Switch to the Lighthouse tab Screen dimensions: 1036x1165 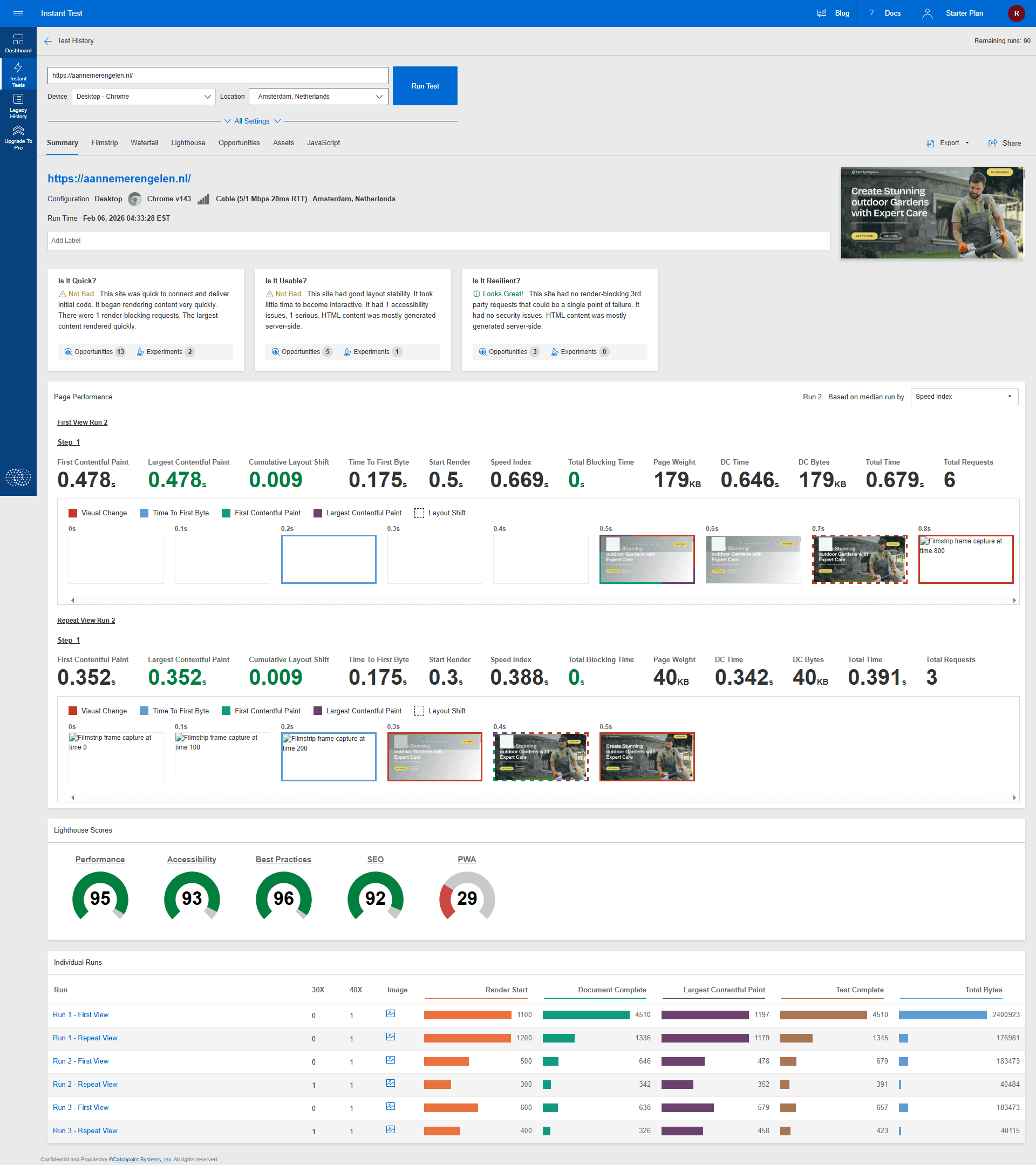point(188,143)
